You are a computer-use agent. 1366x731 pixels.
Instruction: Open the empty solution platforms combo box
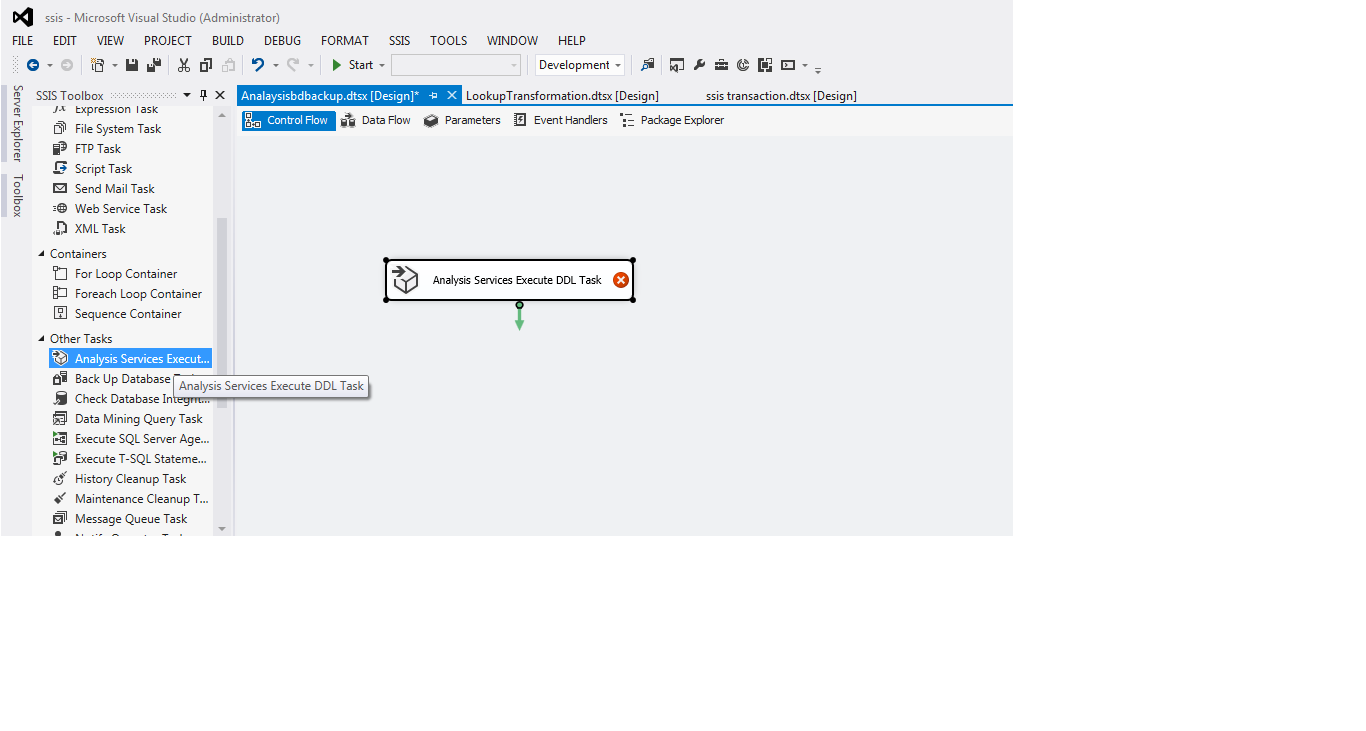point(456,65)
